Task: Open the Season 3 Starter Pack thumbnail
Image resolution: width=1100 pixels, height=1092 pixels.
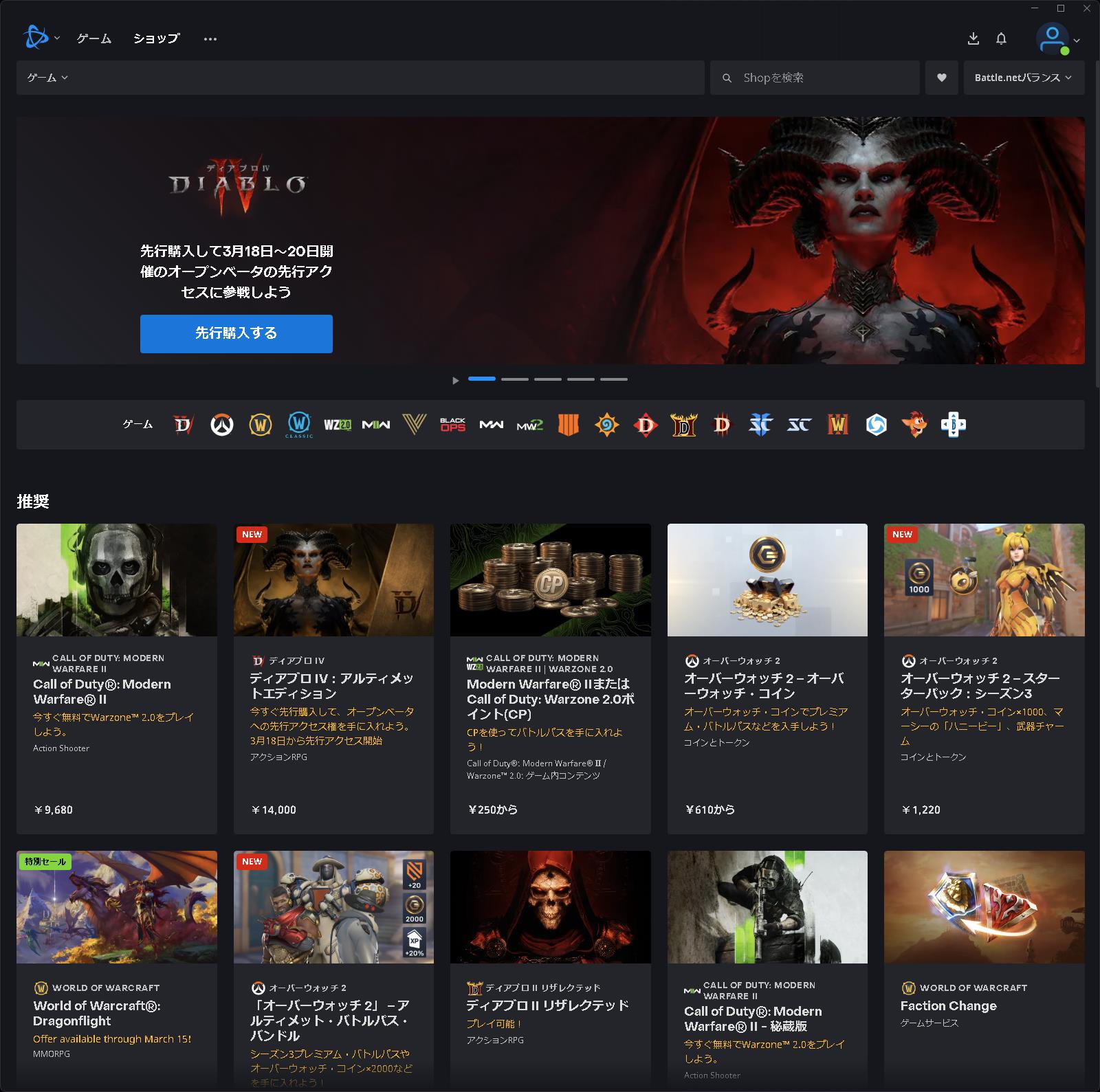Action: point(984,580)
